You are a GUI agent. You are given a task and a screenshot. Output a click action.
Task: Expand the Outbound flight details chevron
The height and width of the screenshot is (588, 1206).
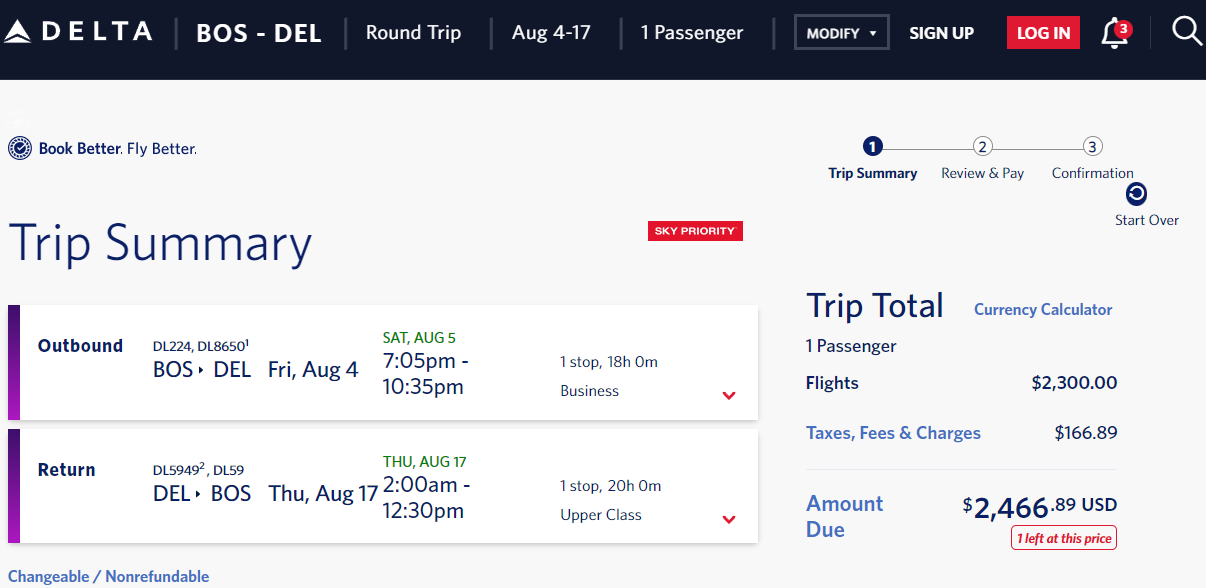(x=729, y=395)
